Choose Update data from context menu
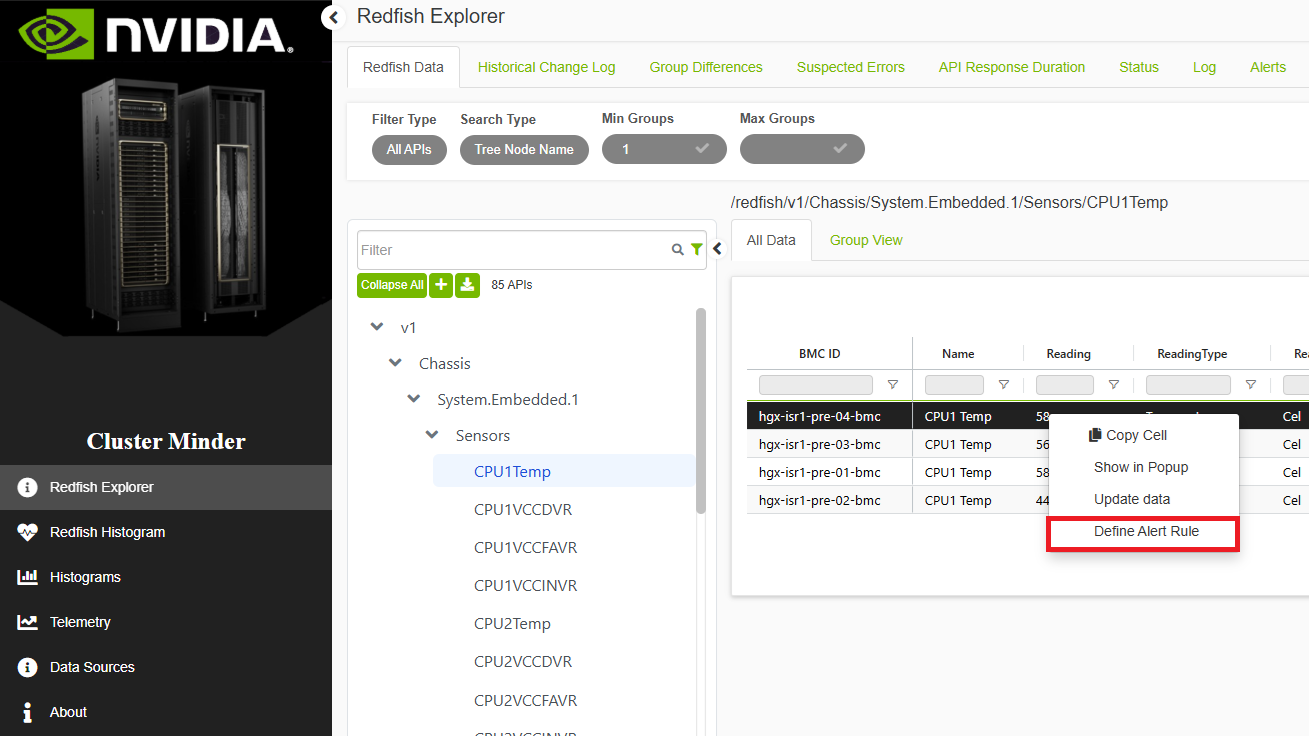1311x736 pixels. pyautogui.click(x=1143, y=499)
